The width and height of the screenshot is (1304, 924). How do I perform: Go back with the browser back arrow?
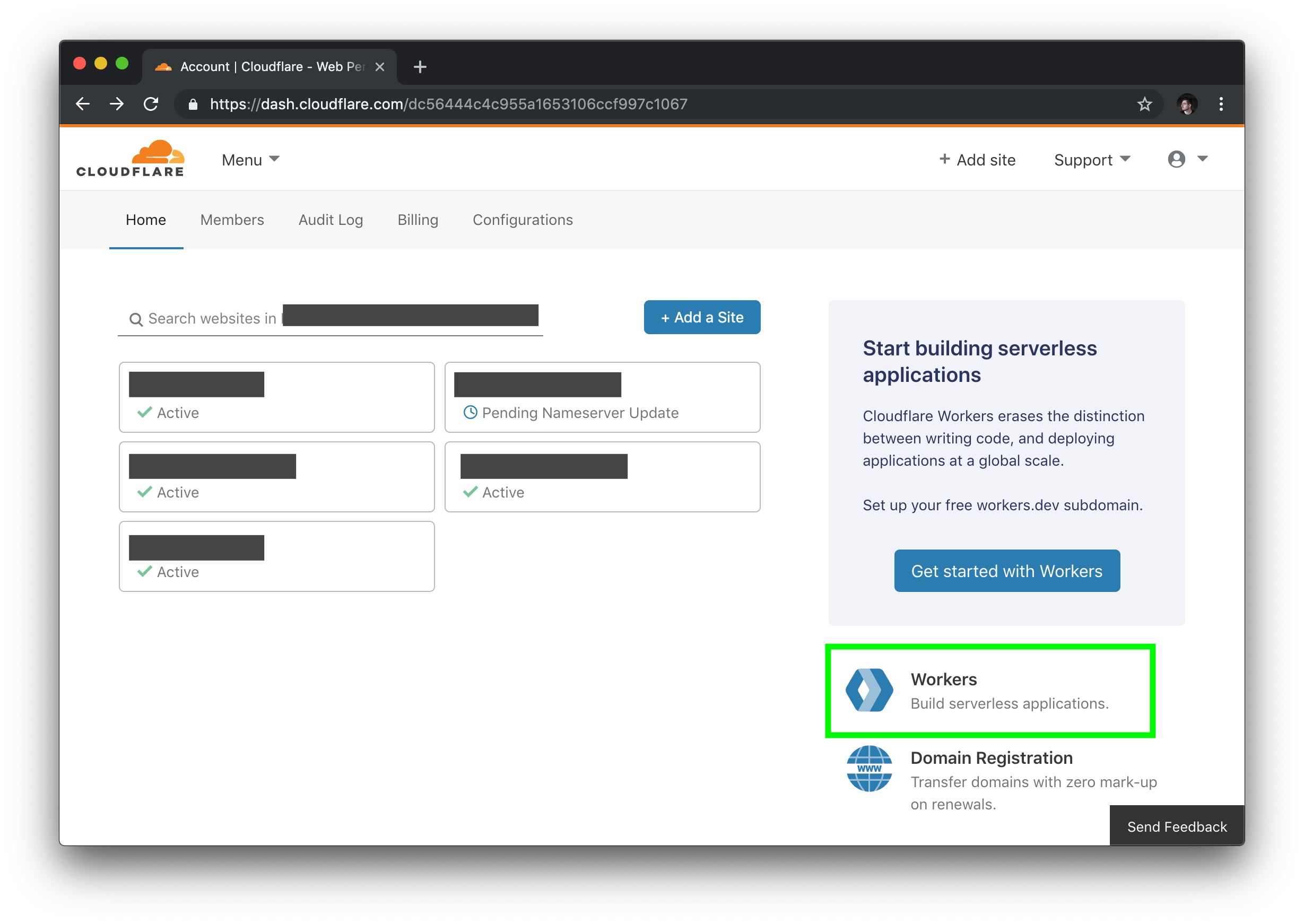83,104
